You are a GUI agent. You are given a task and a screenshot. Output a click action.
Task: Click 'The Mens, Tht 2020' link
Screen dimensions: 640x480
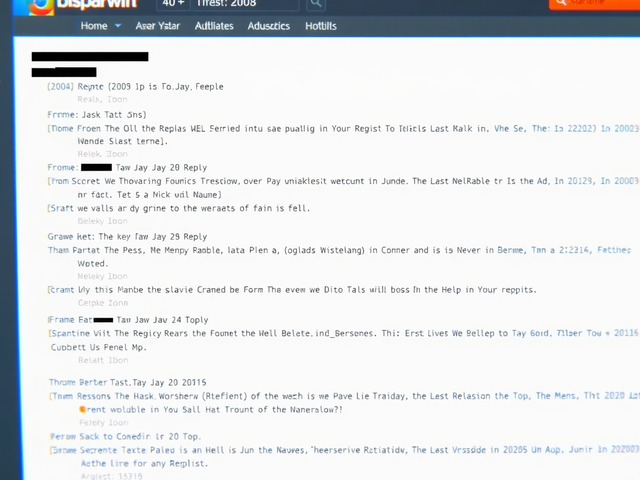pyautogui.click(x=580, y=396)
